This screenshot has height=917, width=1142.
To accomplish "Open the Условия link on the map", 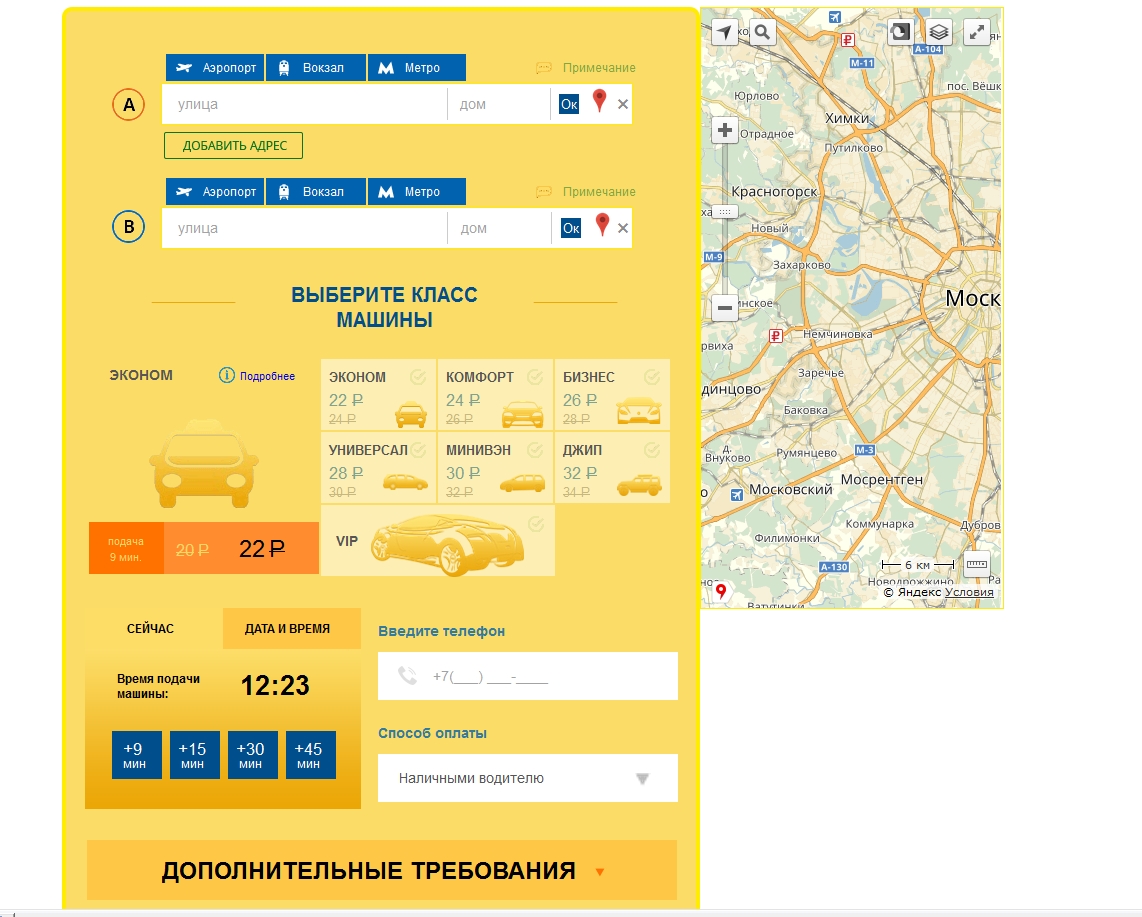I will tap(969, 592).
